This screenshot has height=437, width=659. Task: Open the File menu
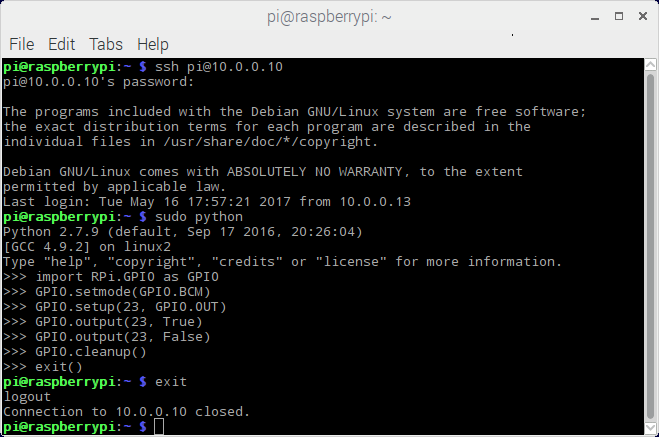[21, 44]
